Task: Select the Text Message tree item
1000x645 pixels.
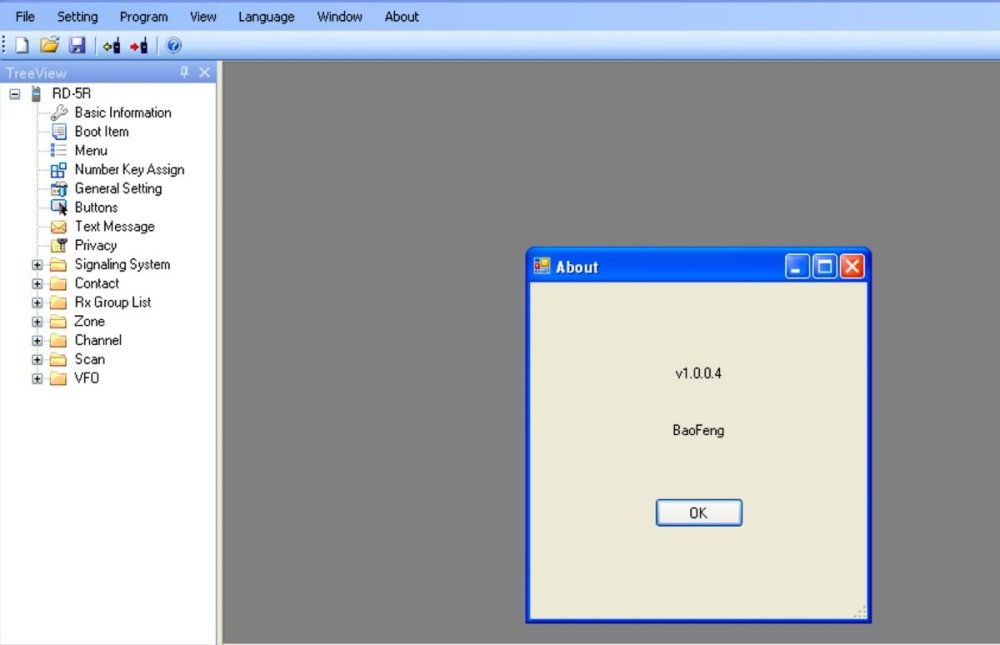Action: point(114,227)
